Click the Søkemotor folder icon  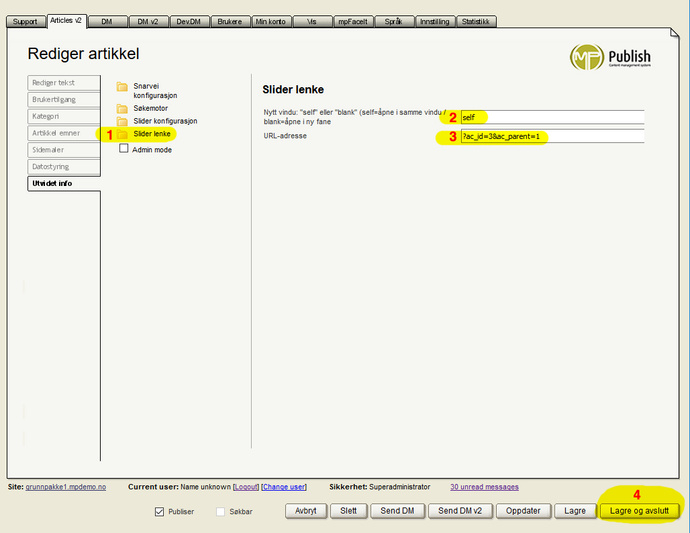[123, 108]
